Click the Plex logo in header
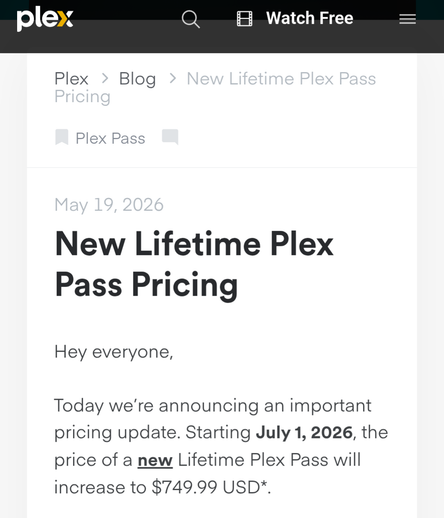Viewport: 444px width, 518px height. point(45,20)
